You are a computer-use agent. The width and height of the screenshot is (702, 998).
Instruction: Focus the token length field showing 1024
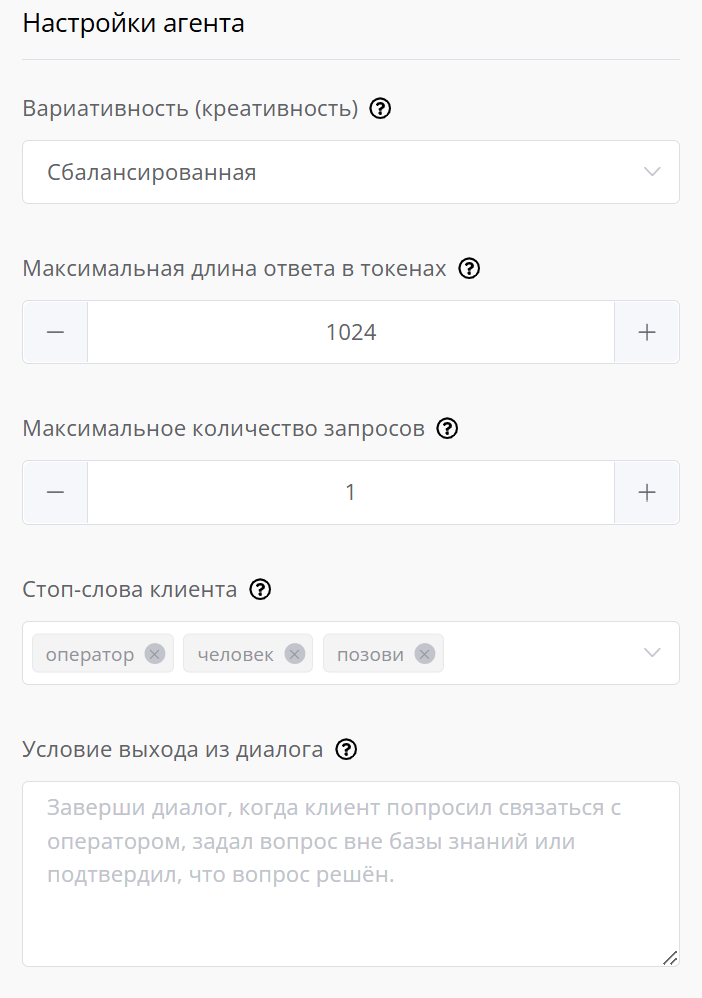coord(351,332)
